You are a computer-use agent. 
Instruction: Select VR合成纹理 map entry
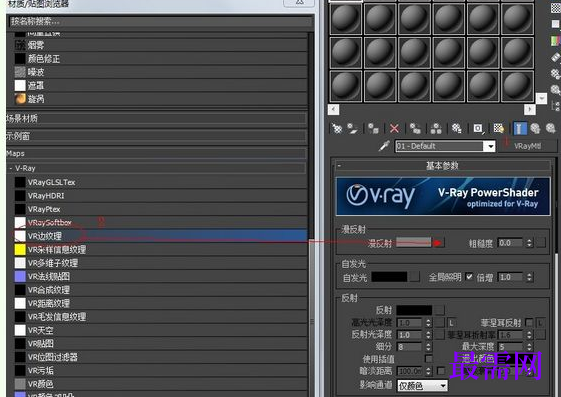point(160,290)
